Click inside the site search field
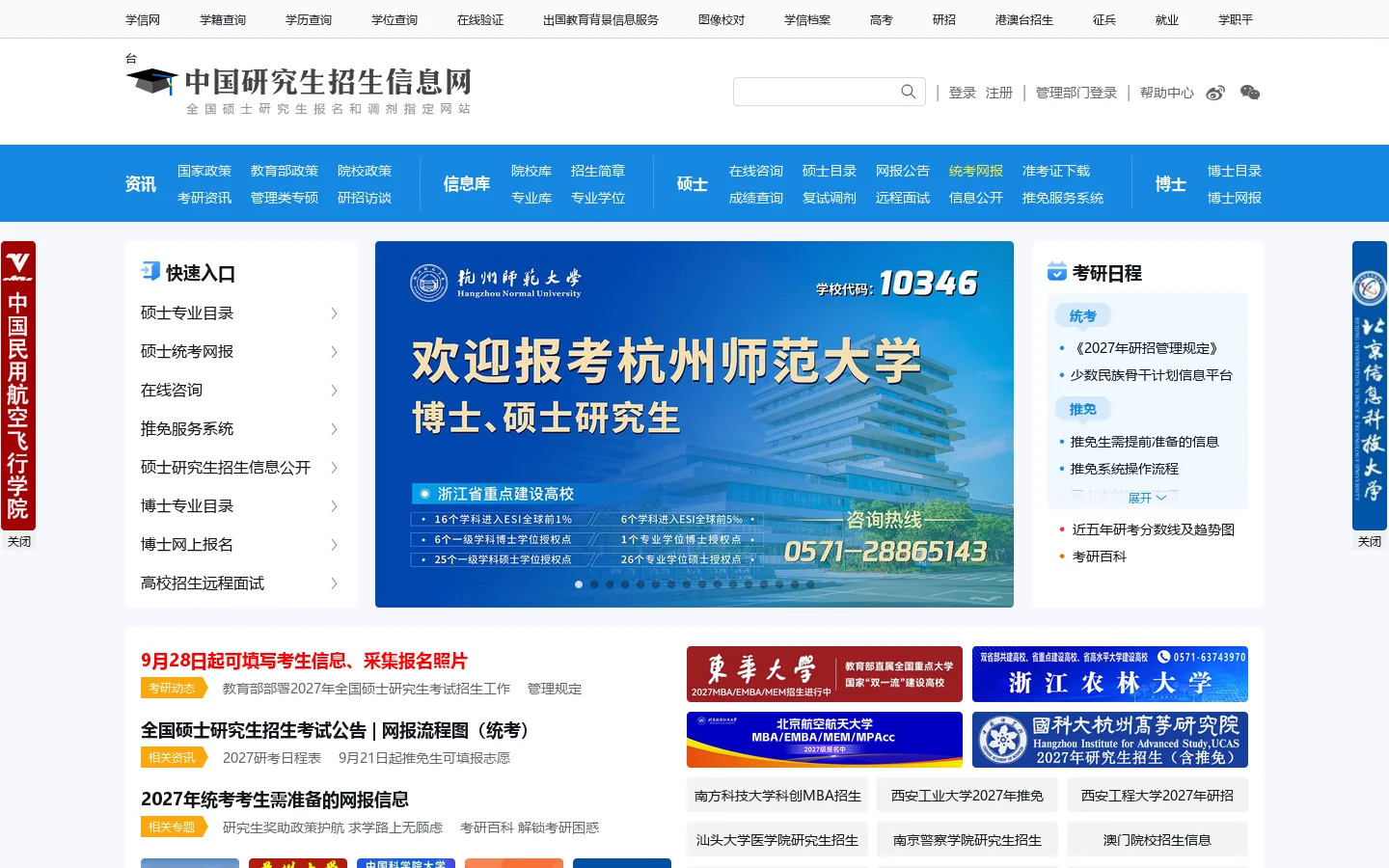 [x=815, y=92]
